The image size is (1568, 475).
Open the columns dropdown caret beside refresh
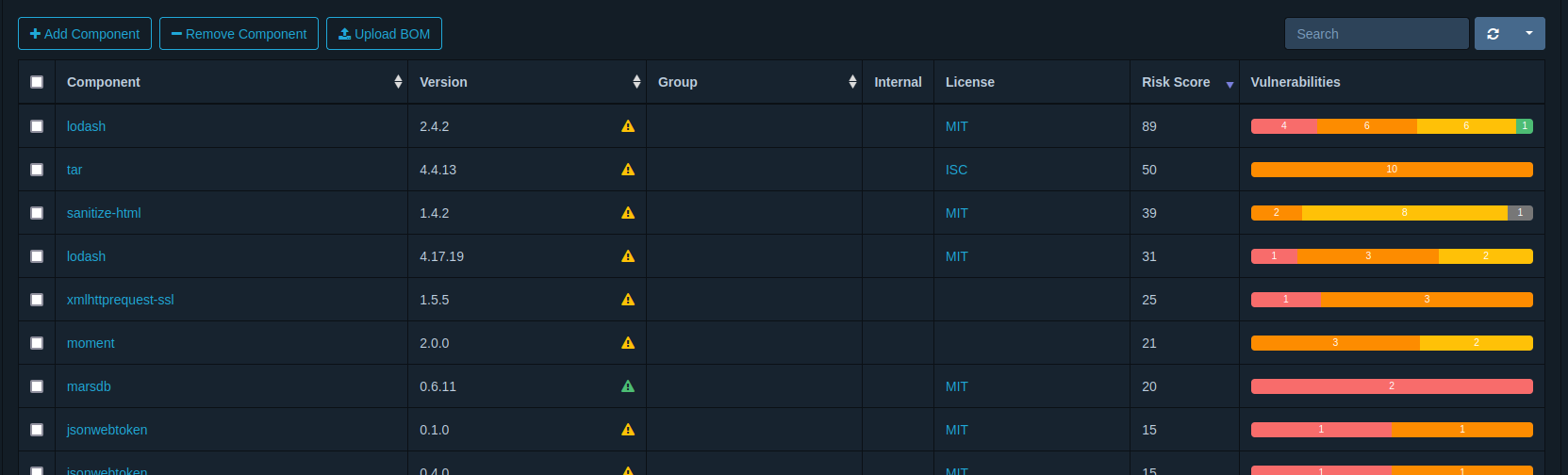coord(1528,34)
